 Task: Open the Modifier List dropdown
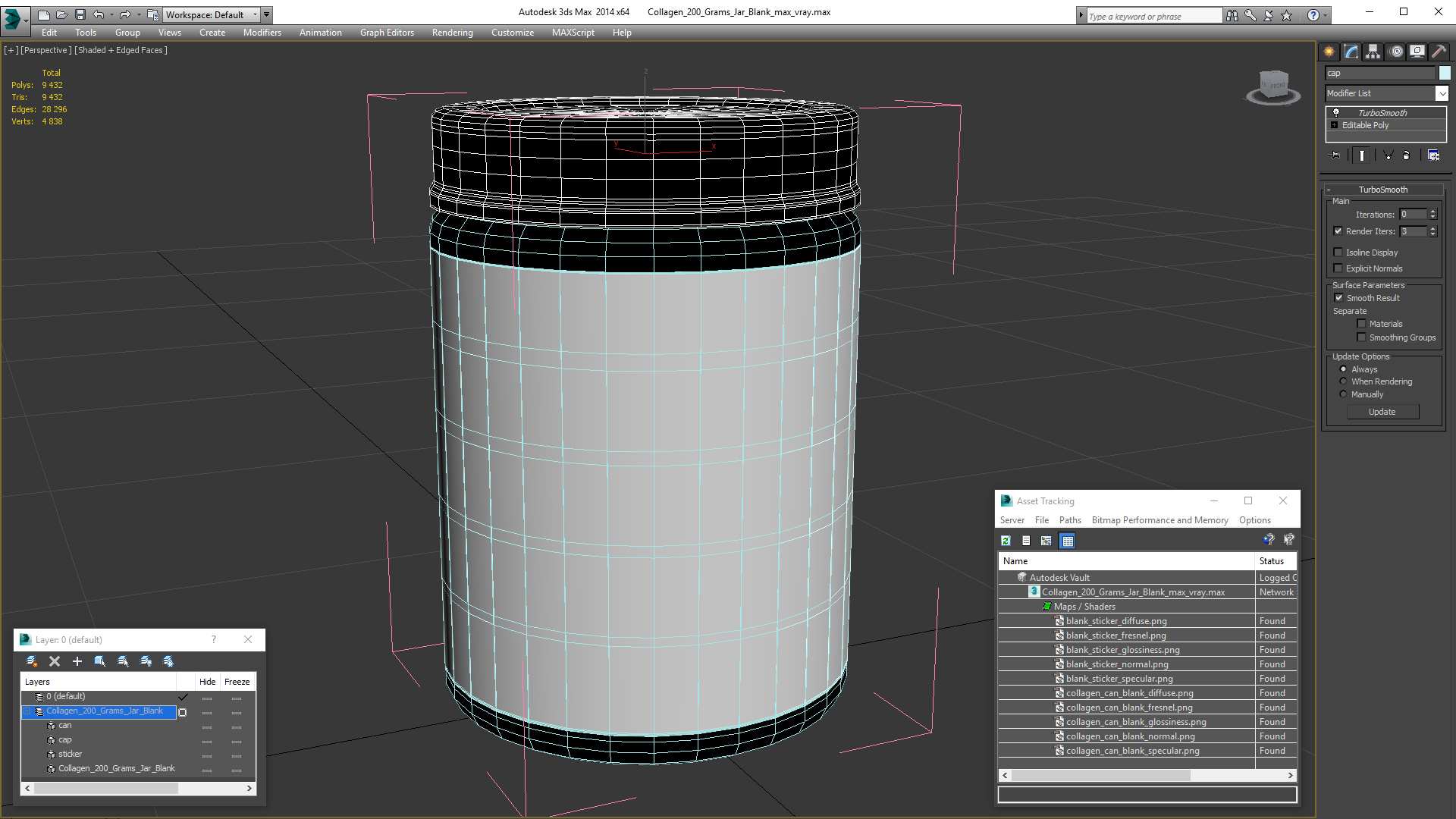(x=1442, y=93)
